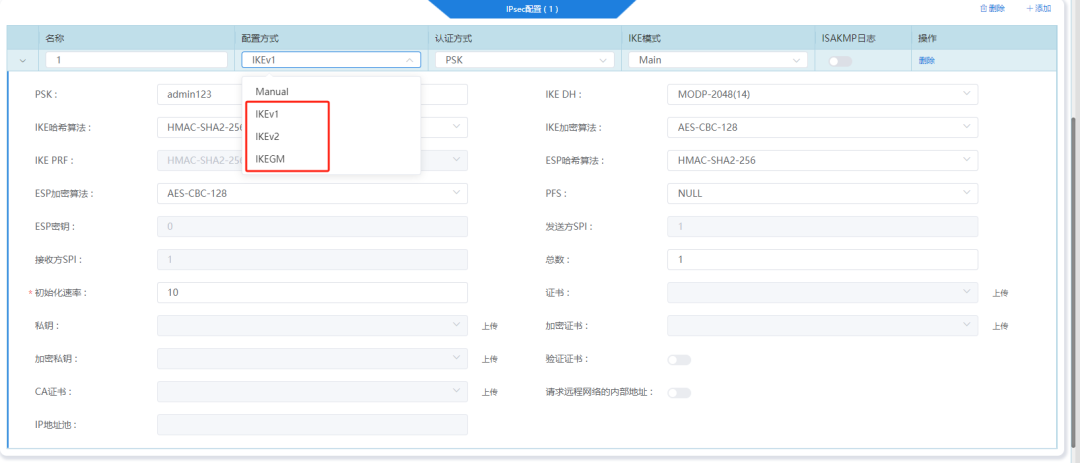This screenshot has width=1080, height=463.
Task: Toggle the ISAKMP log switch
Action: click(x=840, y=61)
